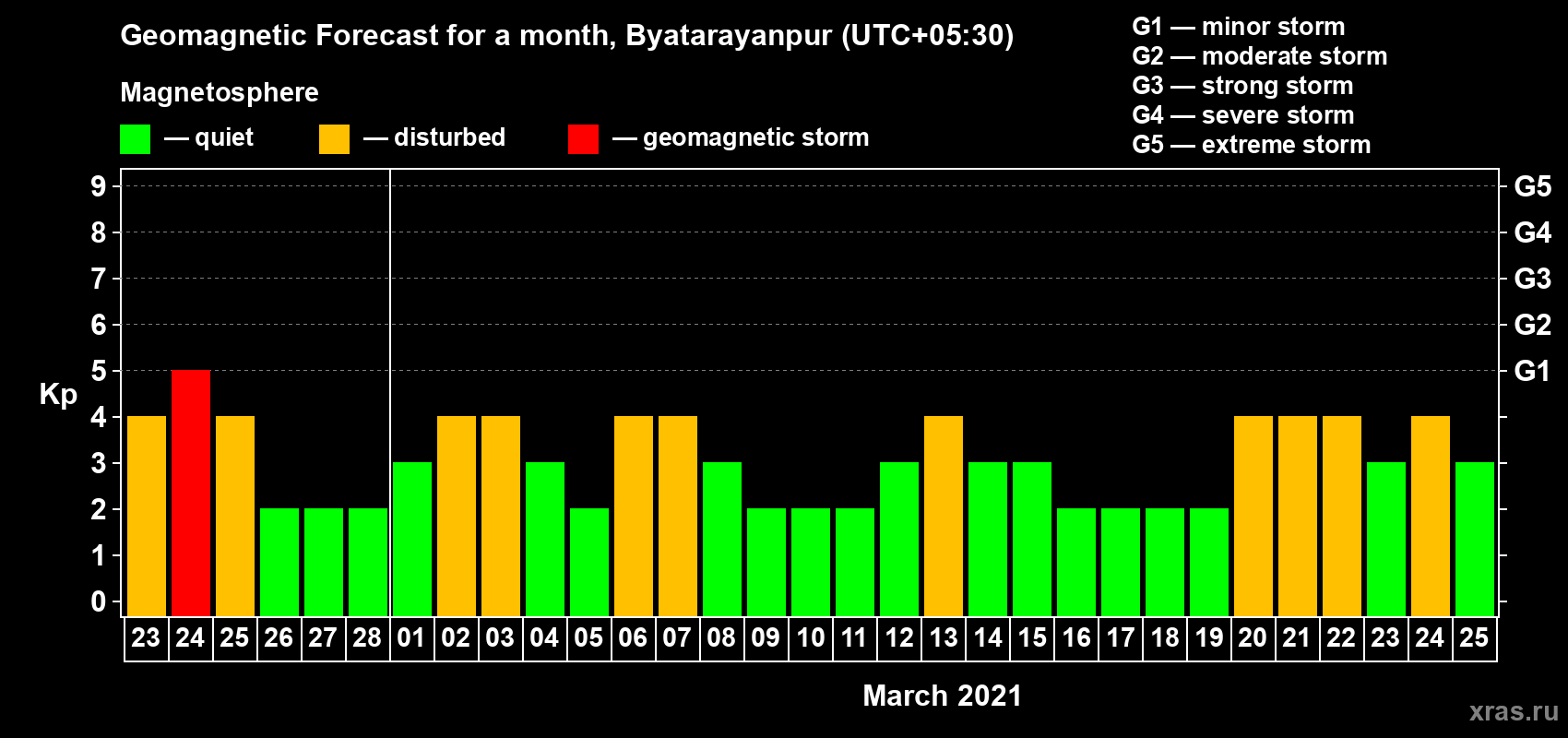Select the green bar above March 08
This screenshot has width=1568, height=738.
coord(722,540)
